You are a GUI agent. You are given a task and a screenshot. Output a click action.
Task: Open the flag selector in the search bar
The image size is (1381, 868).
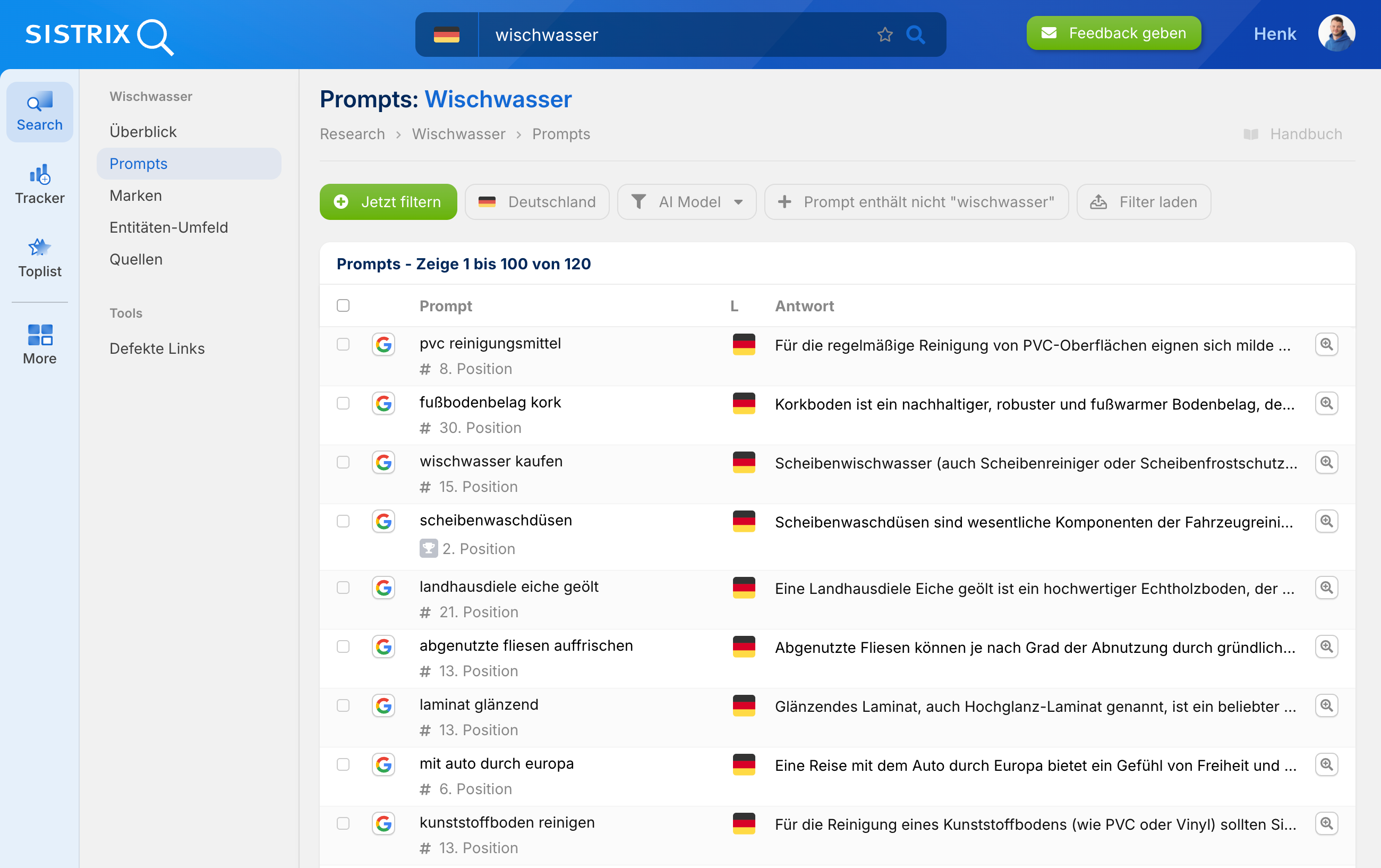(x=448, y=35)
